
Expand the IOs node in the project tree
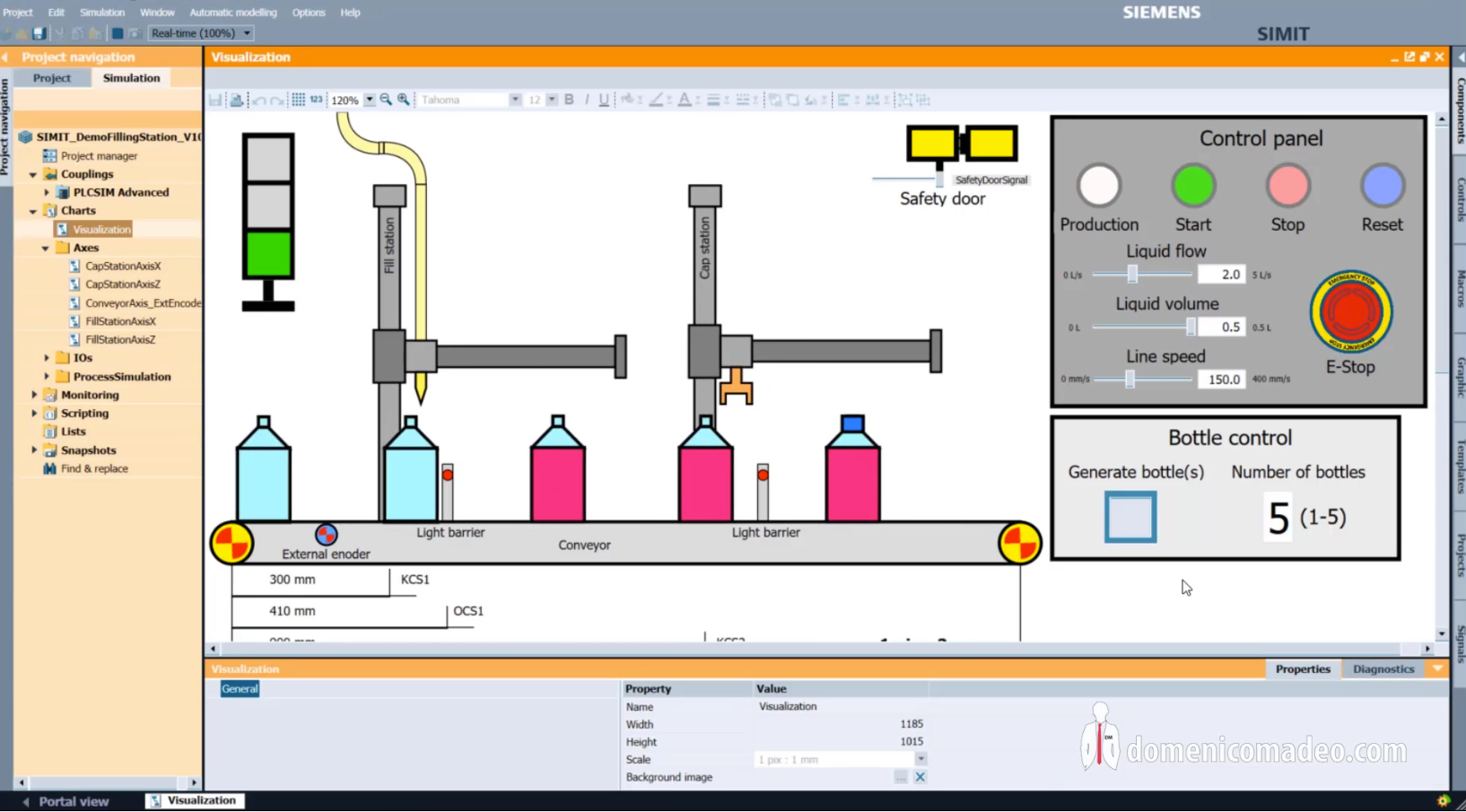(x=48, y=357)
